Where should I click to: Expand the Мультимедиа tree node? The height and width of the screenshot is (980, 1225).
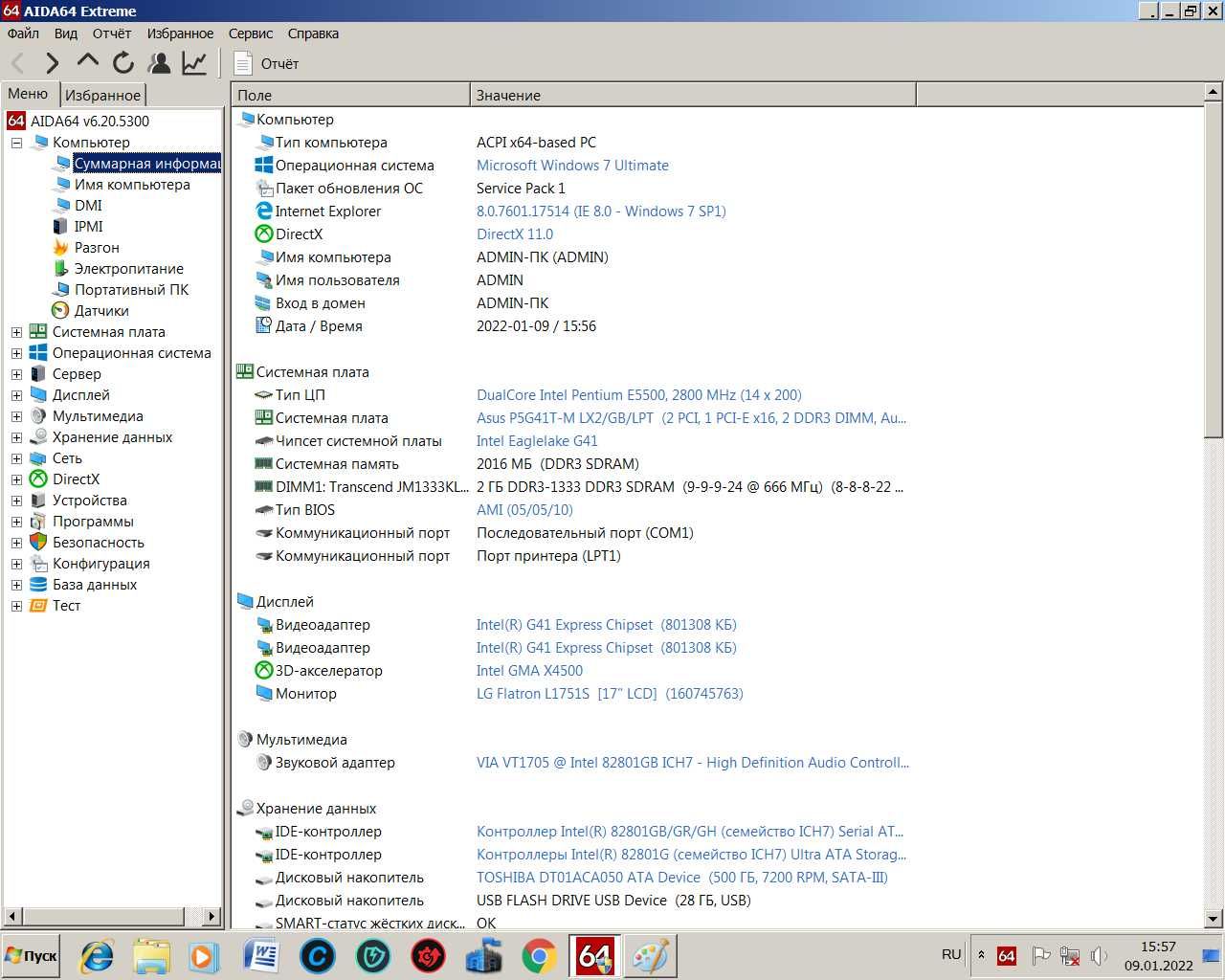(16, 416)
